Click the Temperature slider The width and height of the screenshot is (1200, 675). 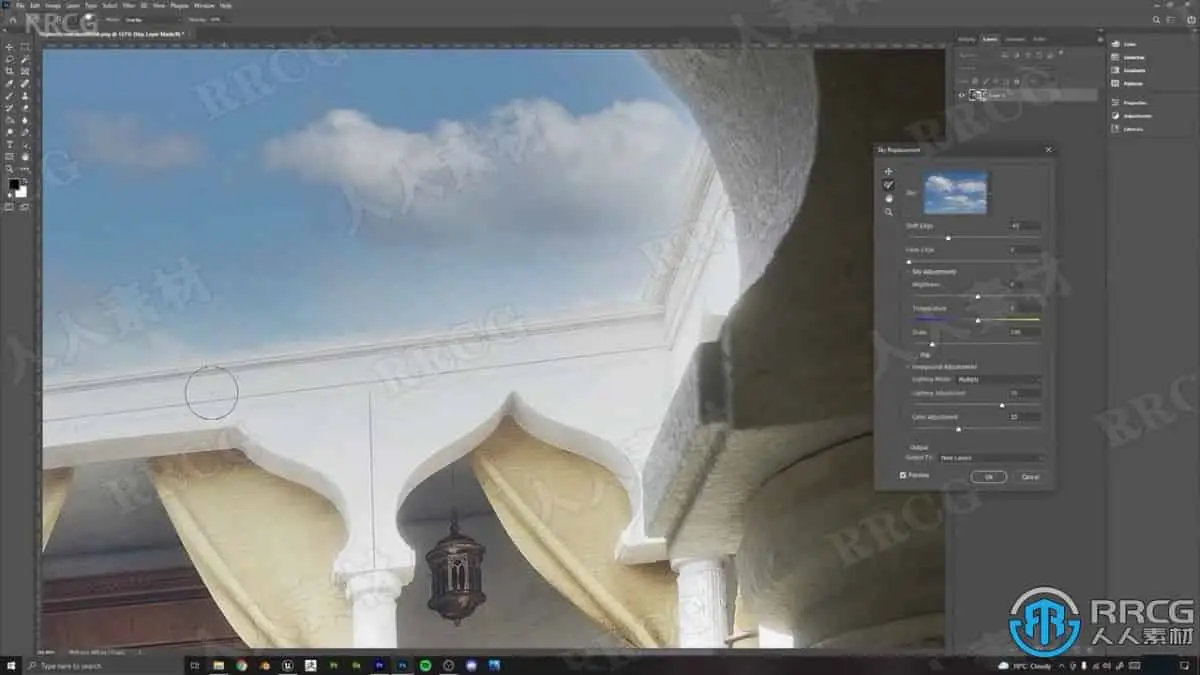[976, 320]
